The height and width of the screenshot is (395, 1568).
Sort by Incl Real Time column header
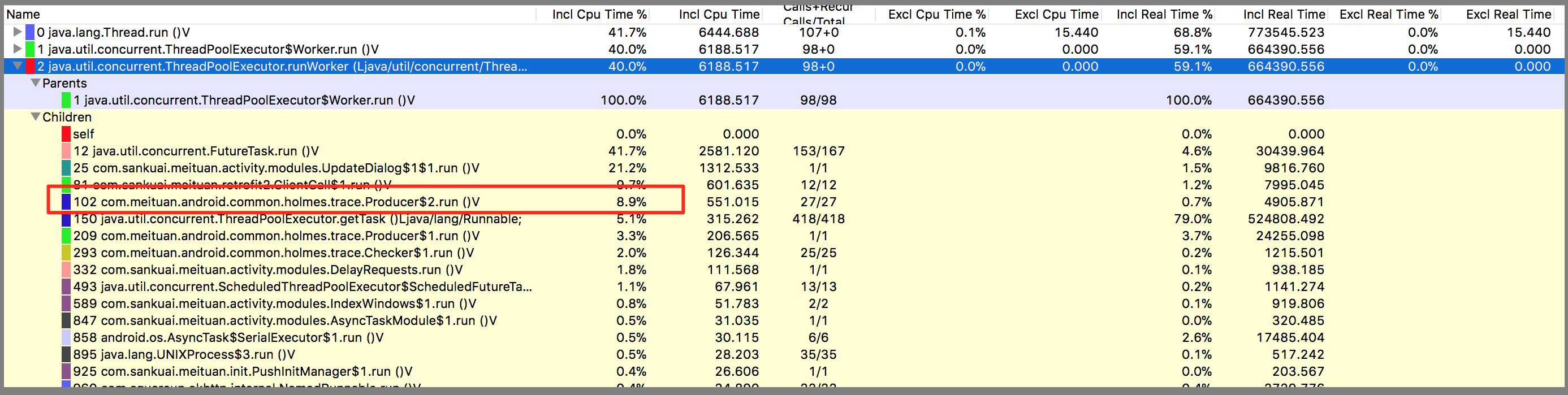pyautogui.click(x=1284, y=14)
